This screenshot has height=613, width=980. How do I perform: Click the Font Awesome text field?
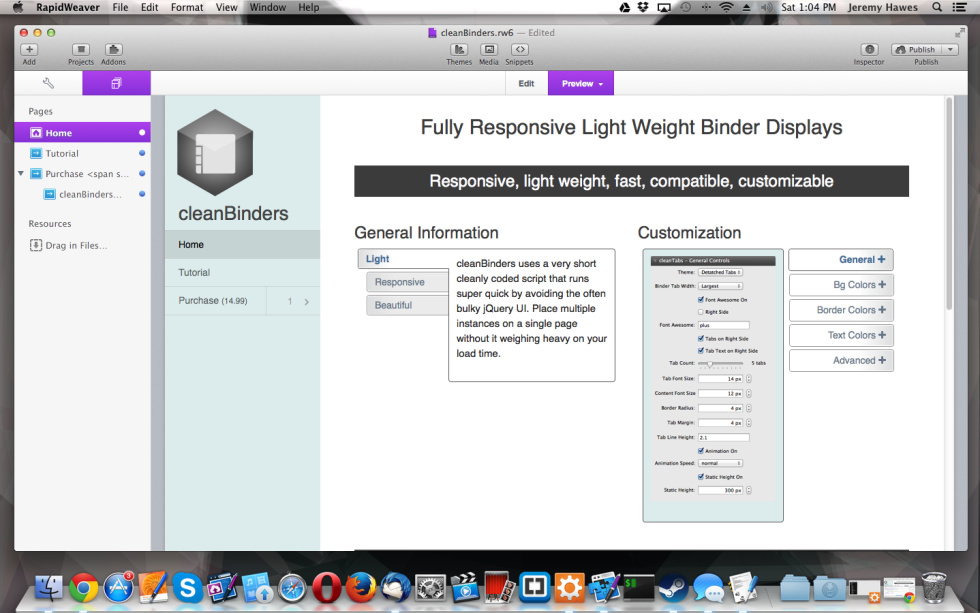click(x=723, y=325)
